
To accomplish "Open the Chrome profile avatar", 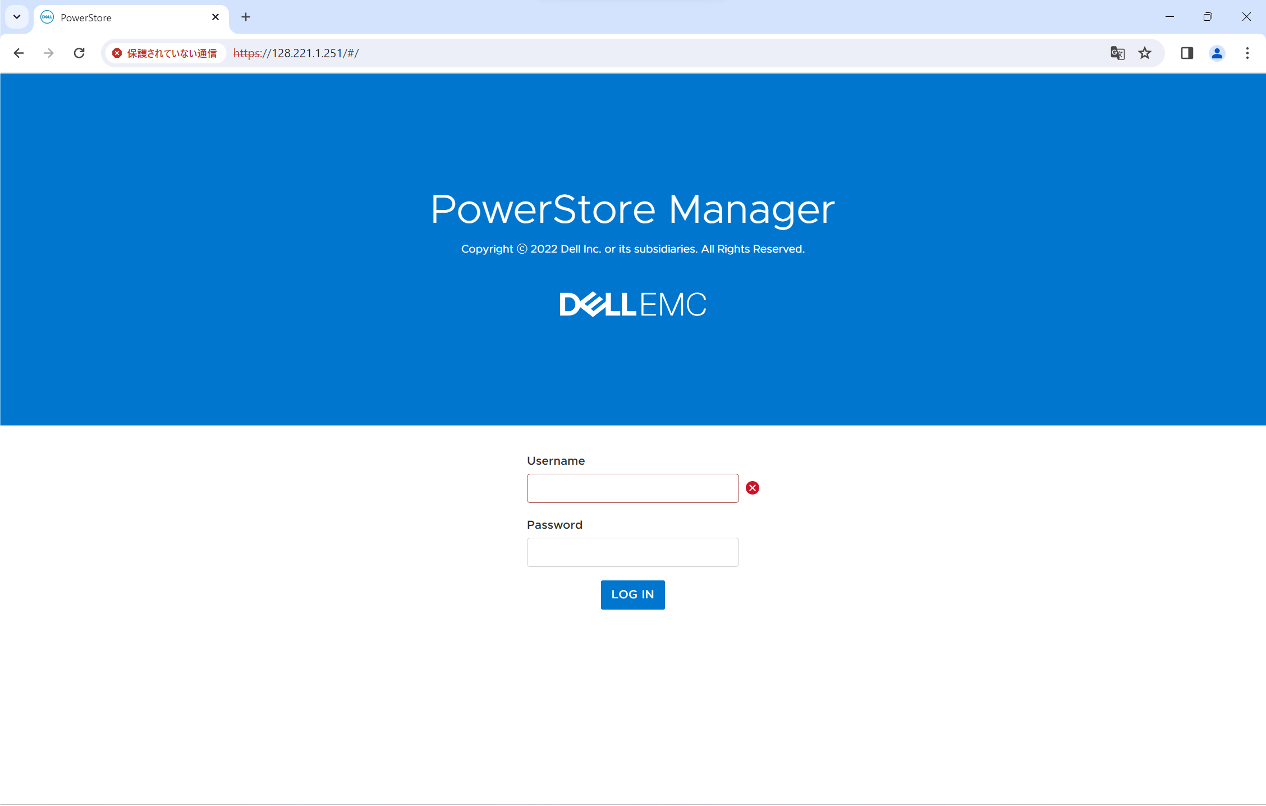I will pyautogui.click(x=1217, y=53).
